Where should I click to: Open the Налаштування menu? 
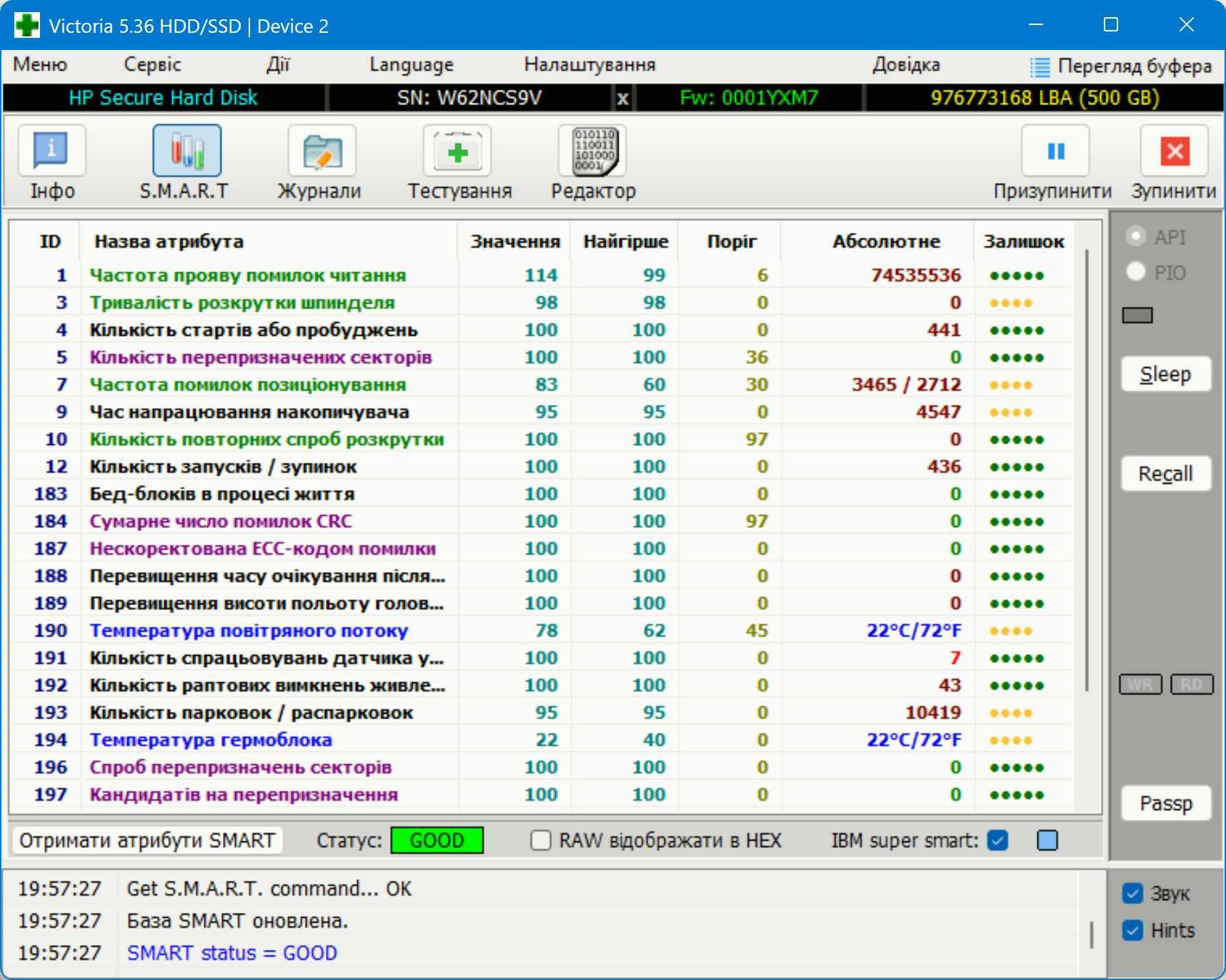click(589, 65)
